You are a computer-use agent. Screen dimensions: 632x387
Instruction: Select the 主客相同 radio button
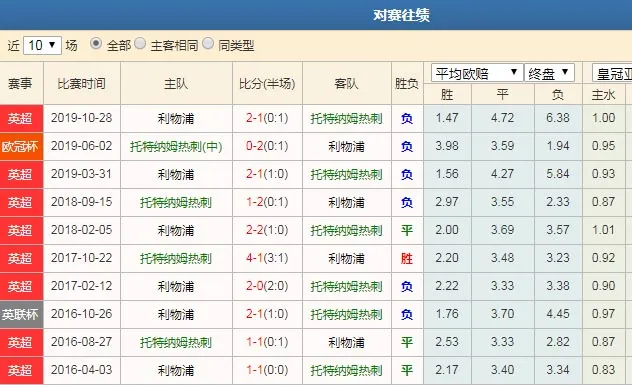(x=140, y=44)
